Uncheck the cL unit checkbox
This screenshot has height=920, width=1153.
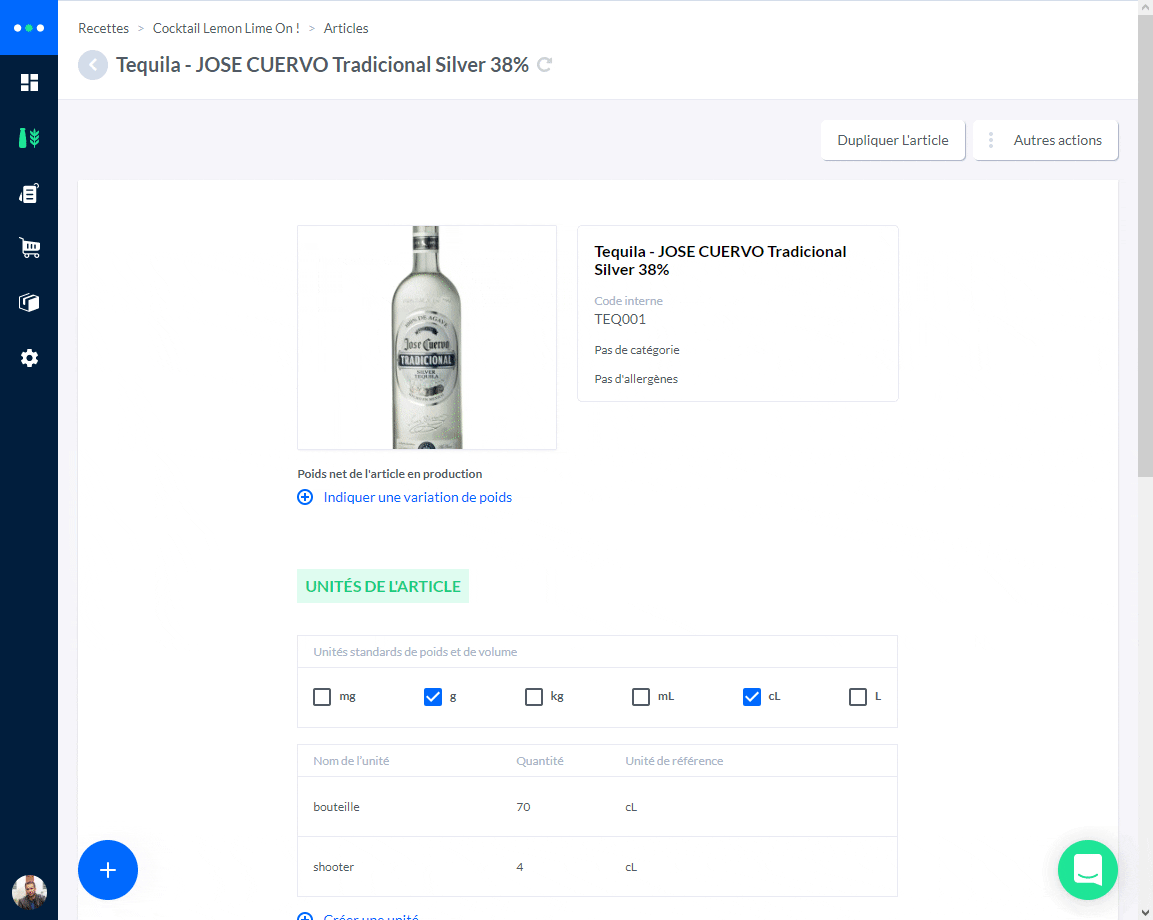tap(752, 696)
